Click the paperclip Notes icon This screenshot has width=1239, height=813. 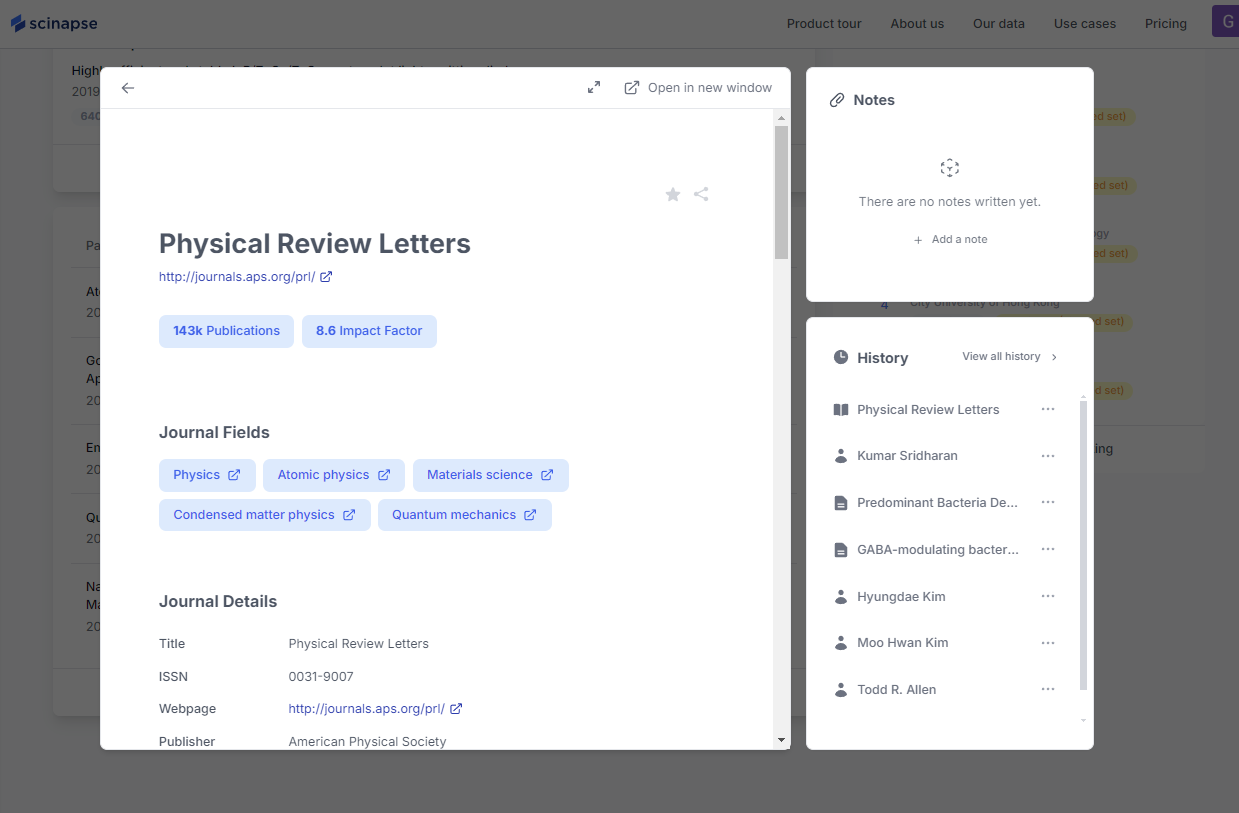tap(838, 100)
